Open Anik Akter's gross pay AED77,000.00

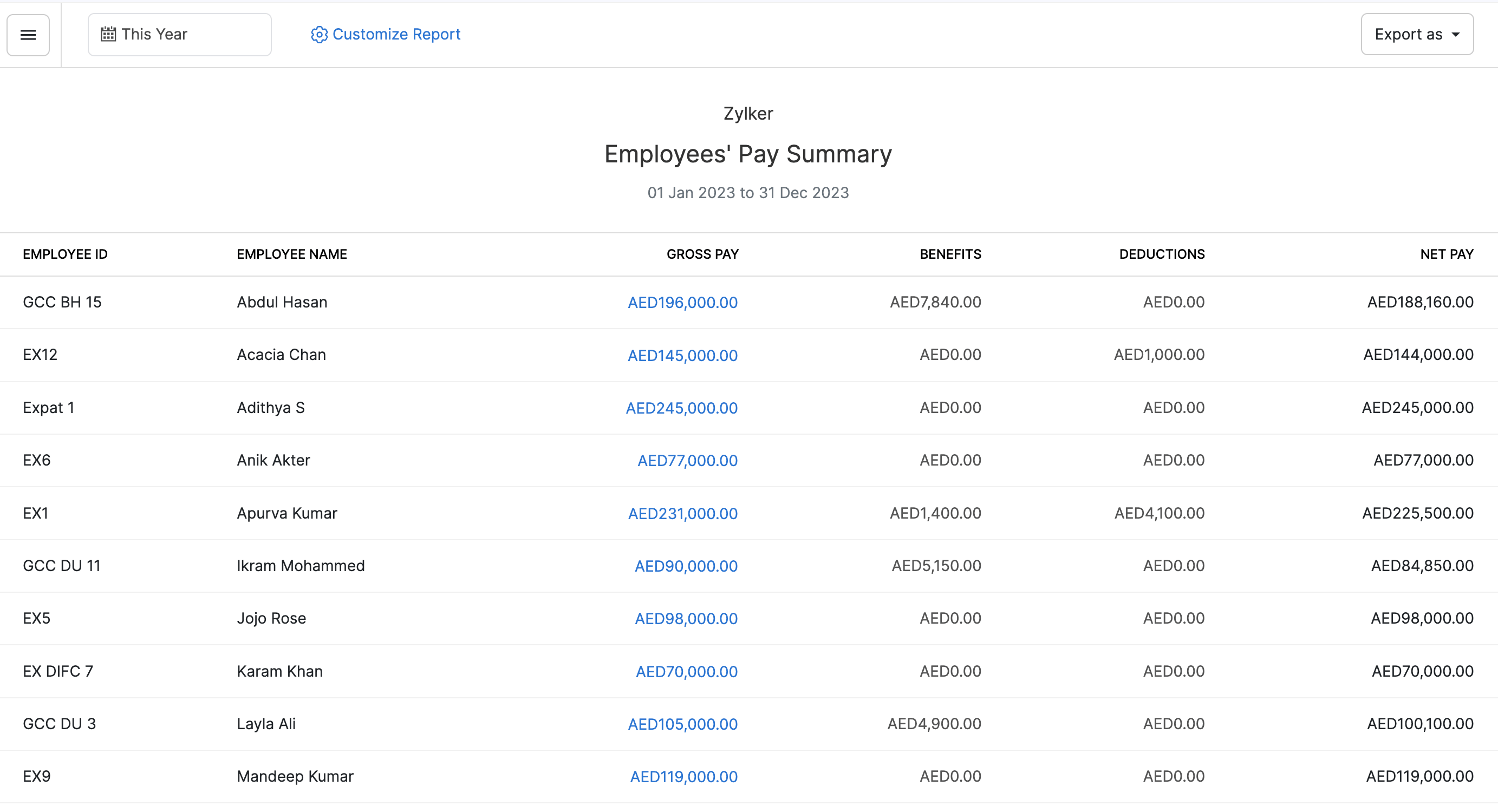click(x=687, y=460)
